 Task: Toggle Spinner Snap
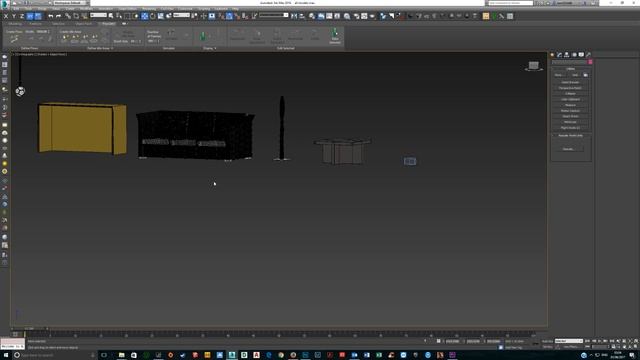click(245, 16)
